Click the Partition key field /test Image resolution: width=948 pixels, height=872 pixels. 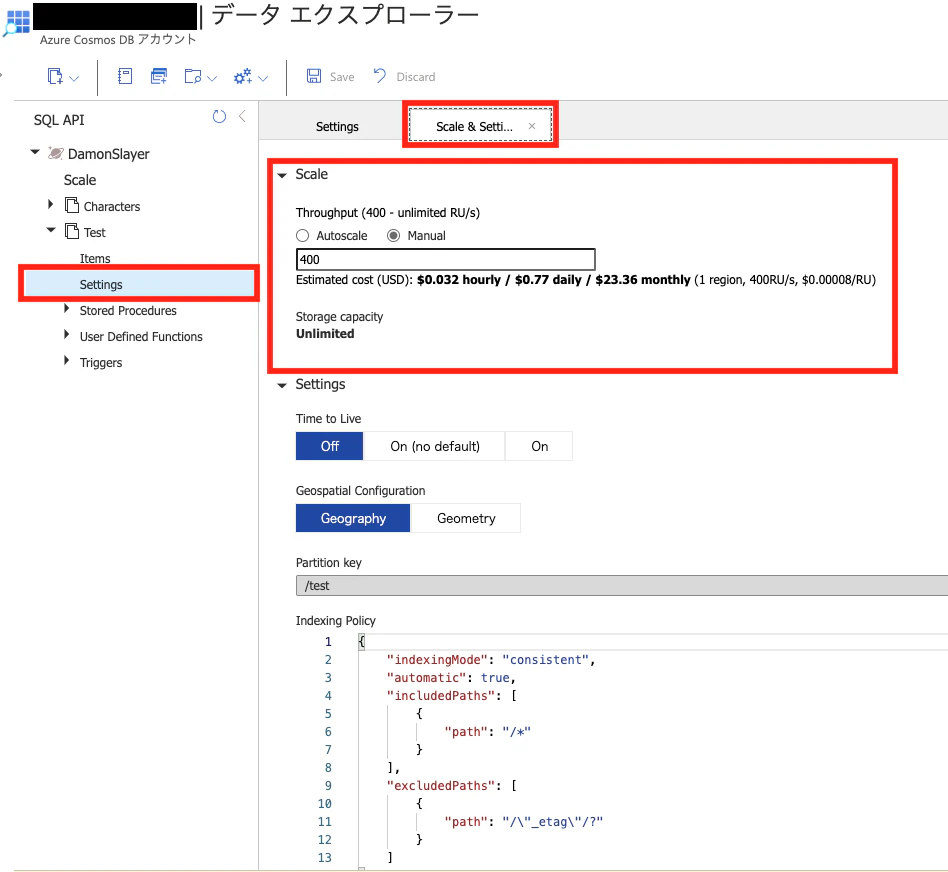tap(622, 585)
